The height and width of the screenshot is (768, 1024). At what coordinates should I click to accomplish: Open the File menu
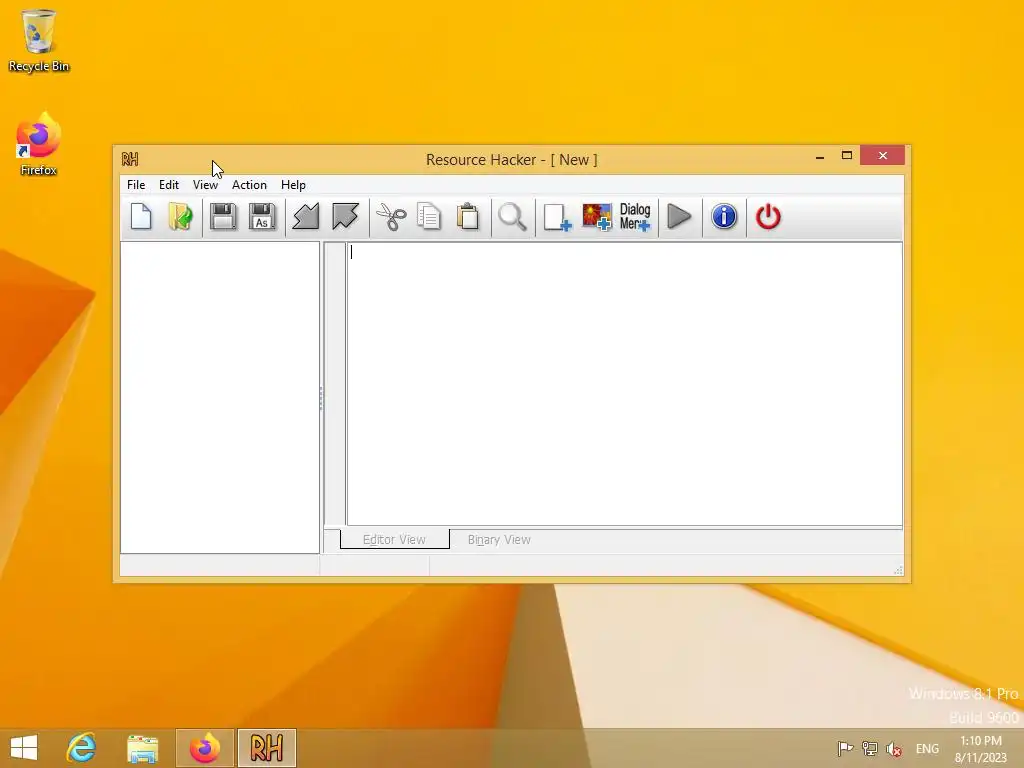136,185
